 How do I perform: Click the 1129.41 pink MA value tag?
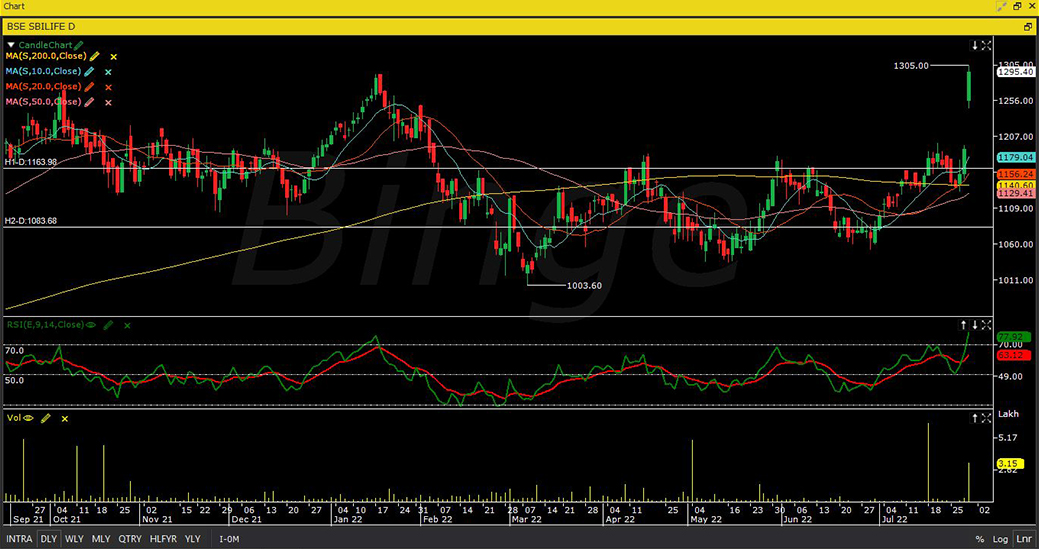pos(1015,193)
